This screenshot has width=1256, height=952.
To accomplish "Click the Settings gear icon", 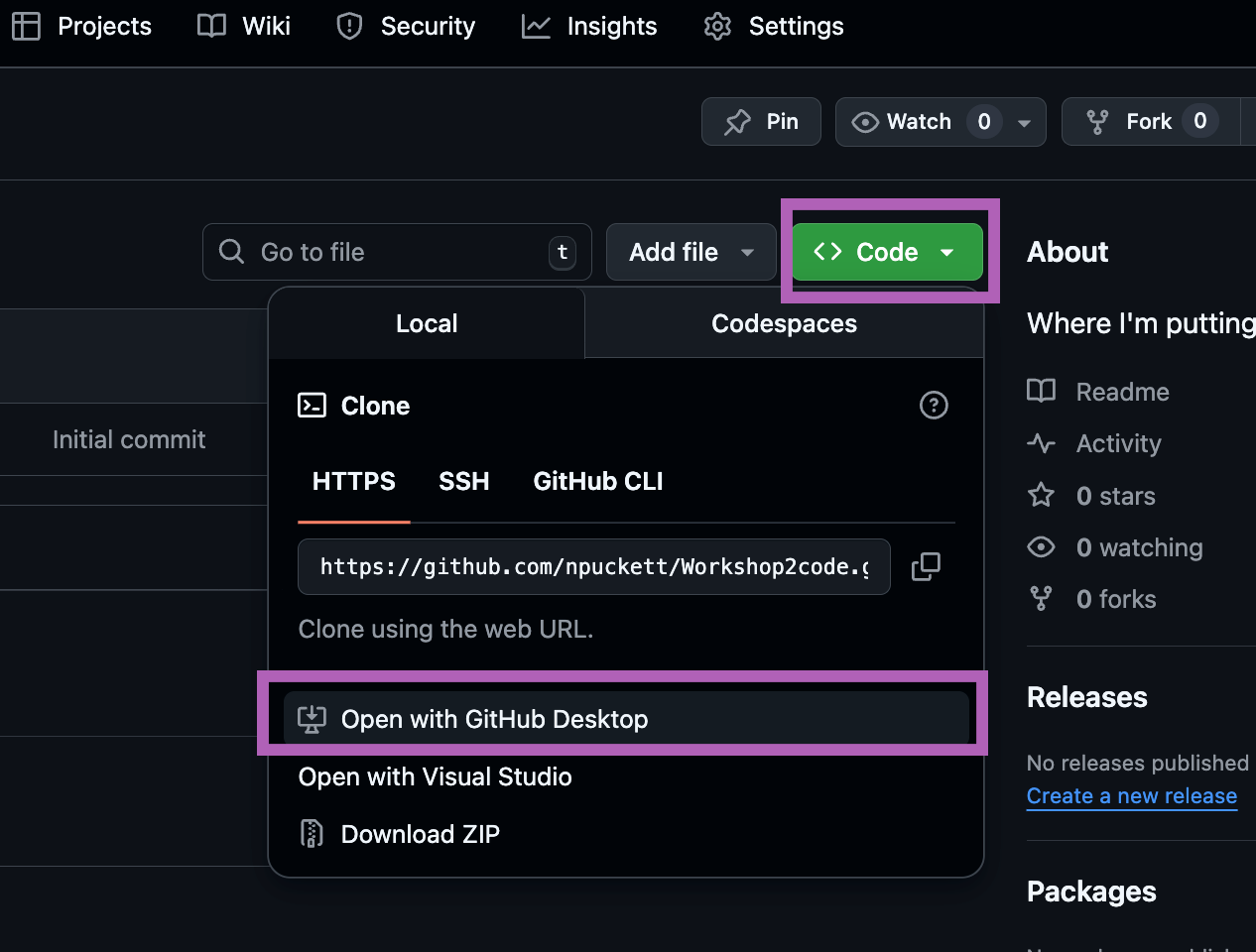I will pos(717,26).
